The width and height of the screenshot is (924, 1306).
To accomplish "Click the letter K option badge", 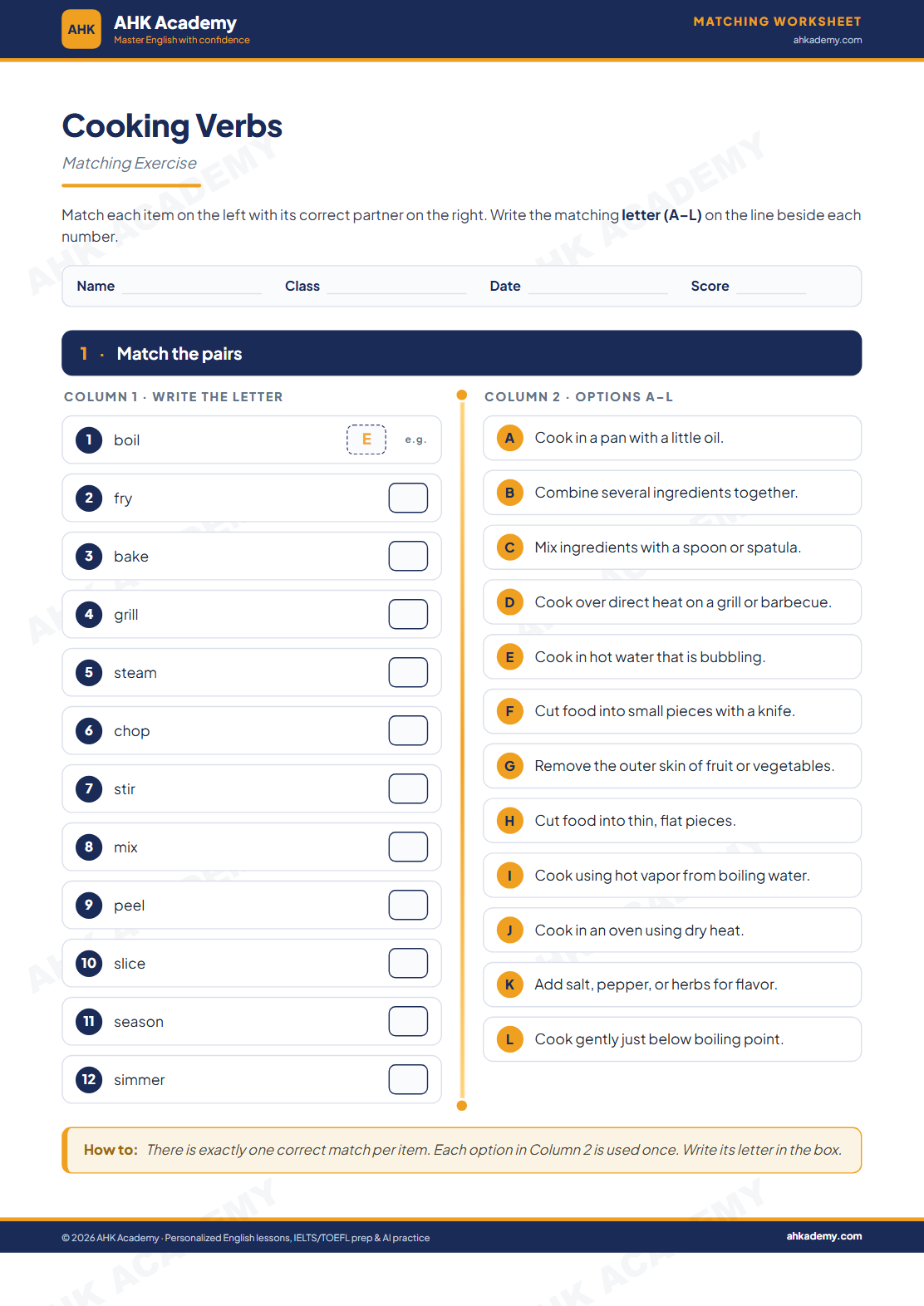I will click(509, 984).
